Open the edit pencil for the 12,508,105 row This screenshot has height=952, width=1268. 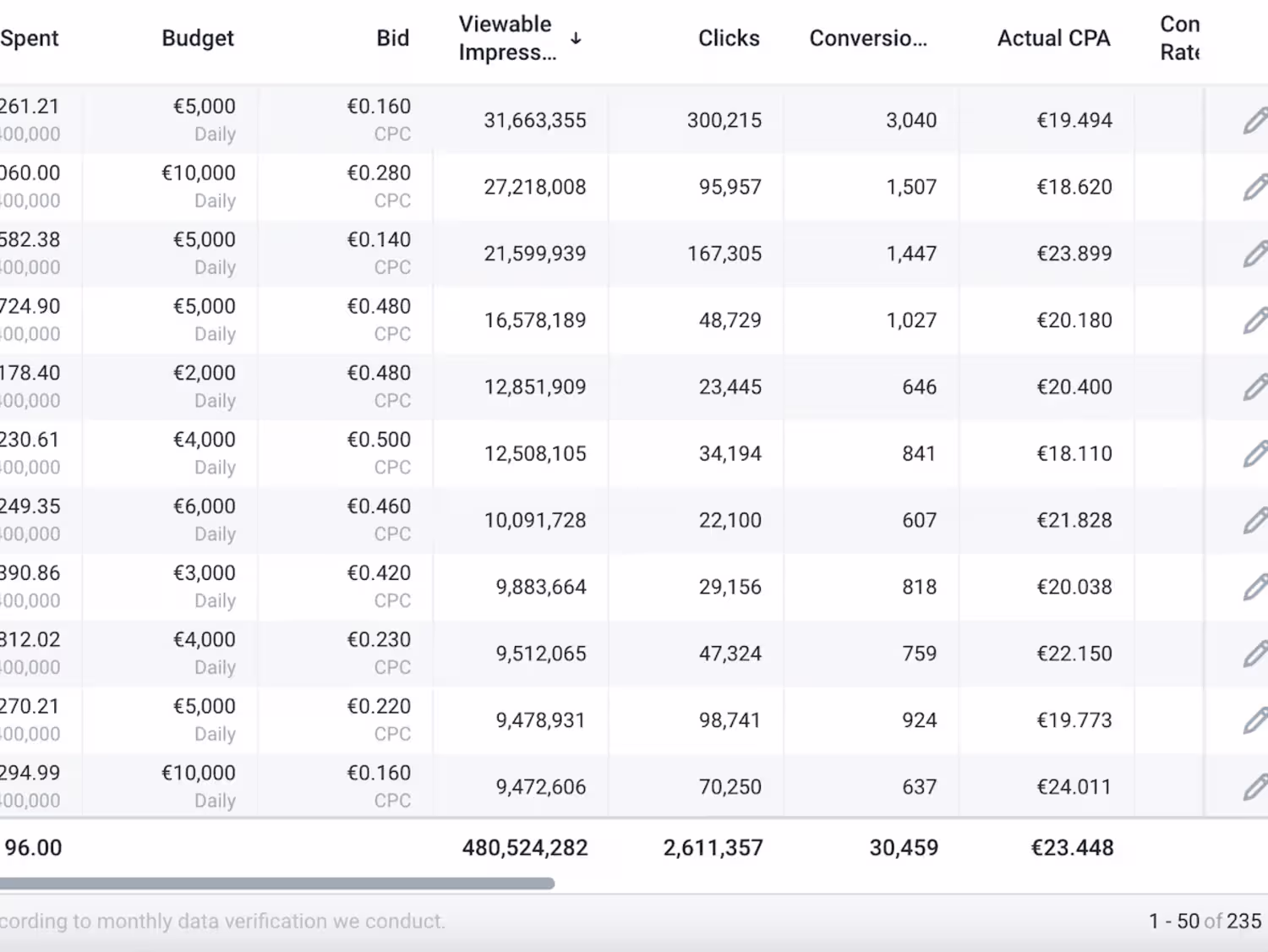1255,454
